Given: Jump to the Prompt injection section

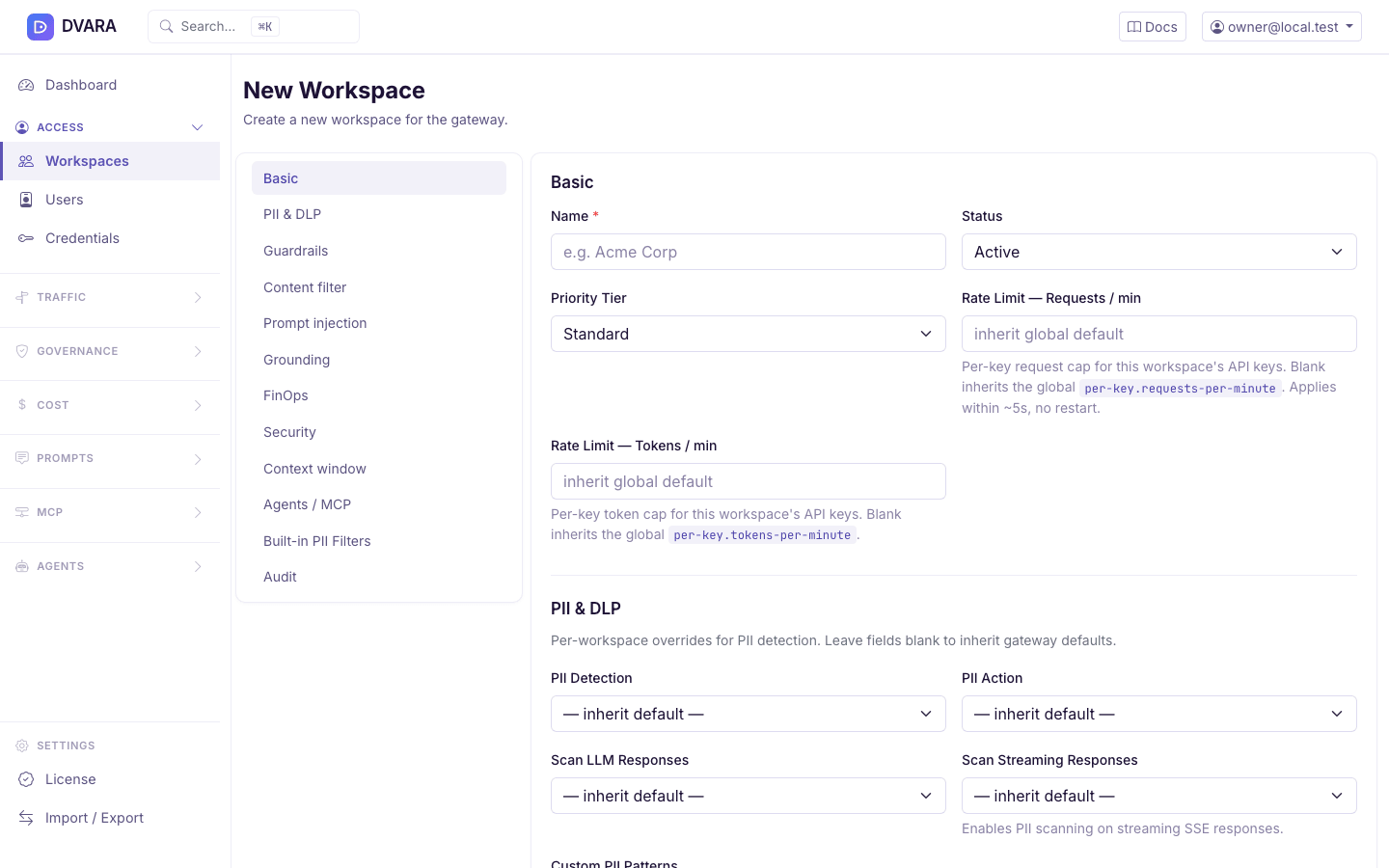Looking at the screenshot, I should pos(378,323).
